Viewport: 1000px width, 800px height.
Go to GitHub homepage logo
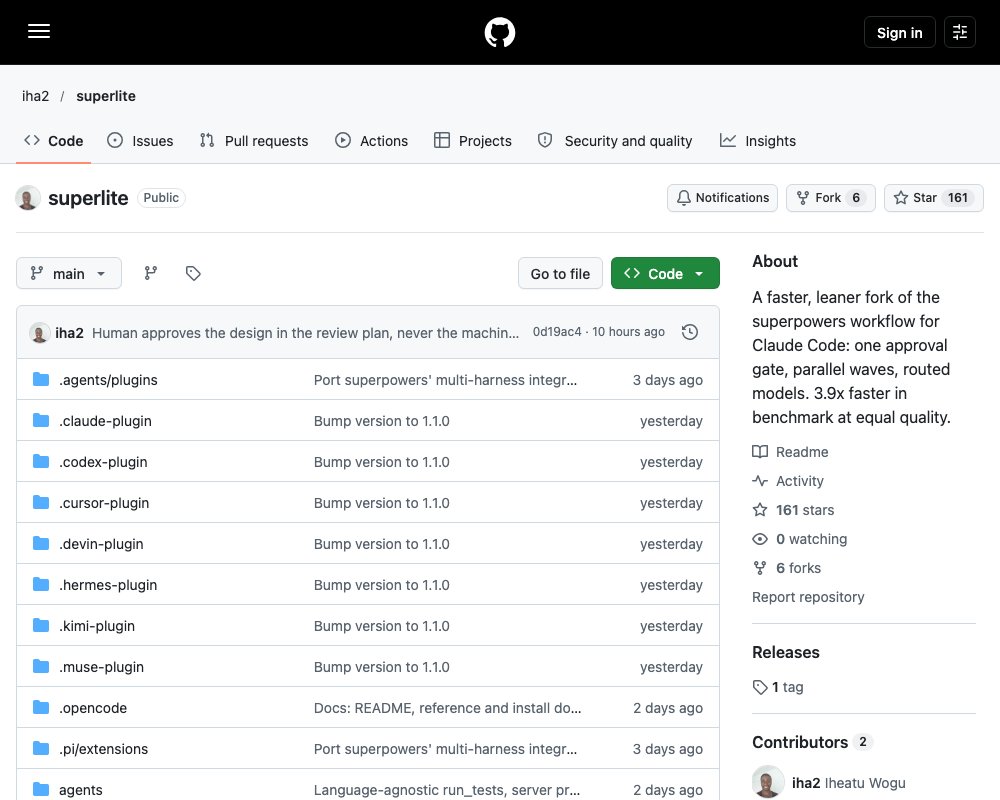[x=500, y=32]
